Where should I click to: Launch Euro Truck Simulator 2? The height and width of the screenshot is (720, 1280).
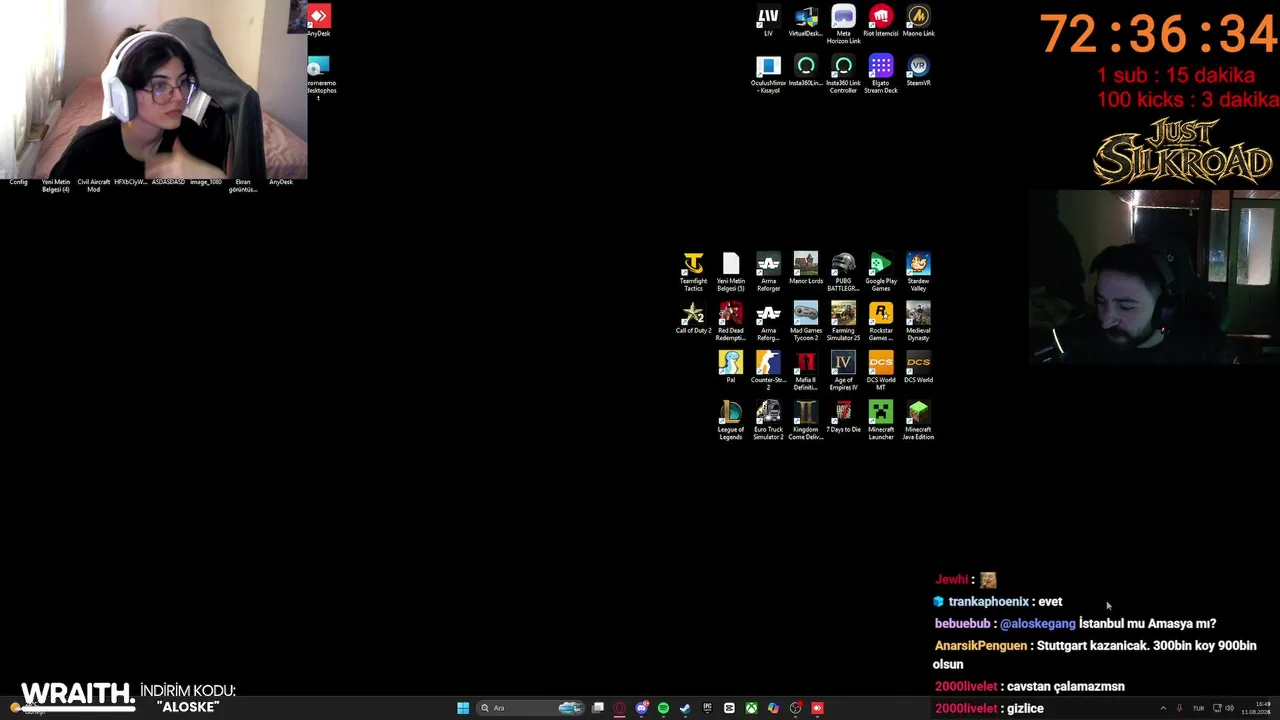(768, 420)
